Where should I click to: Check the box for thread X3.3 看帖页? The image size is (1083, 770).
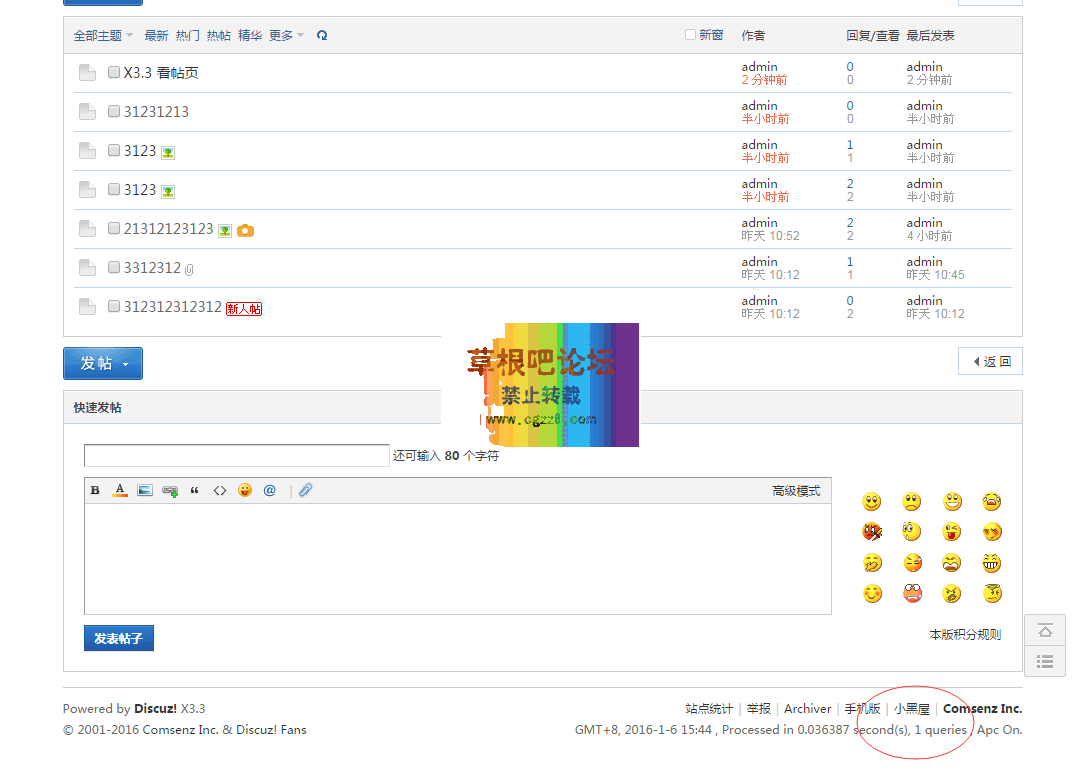[114, 72]
